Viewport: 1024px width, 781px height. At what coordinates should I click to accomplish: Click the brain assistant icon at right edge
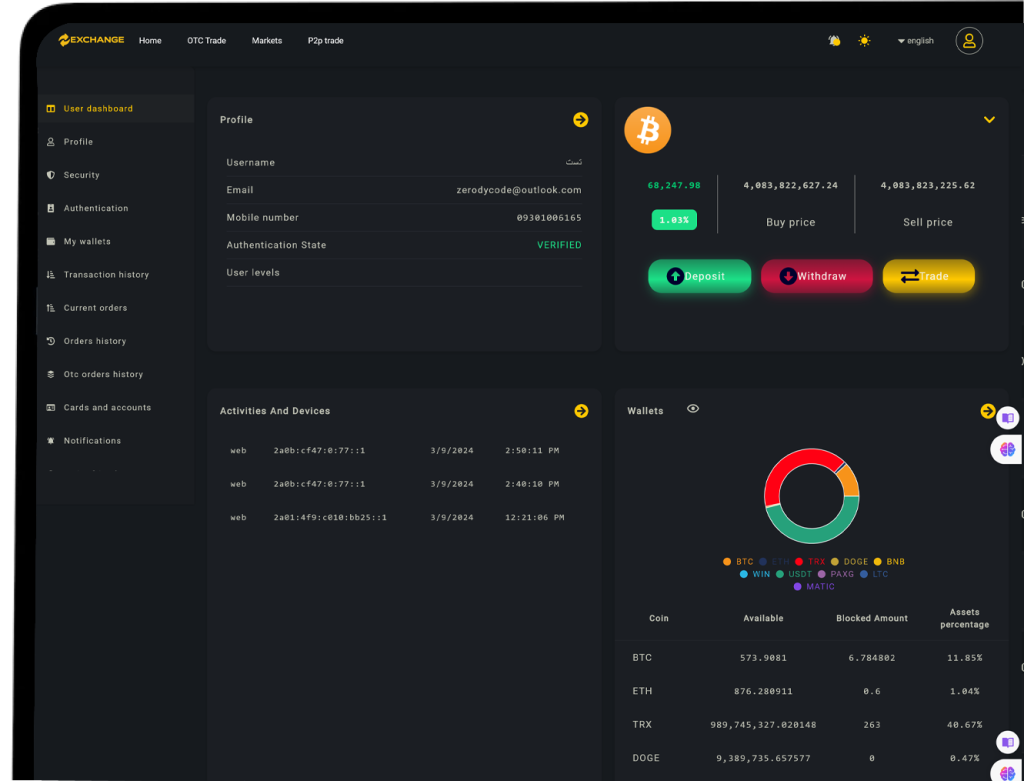point(1007,450)
